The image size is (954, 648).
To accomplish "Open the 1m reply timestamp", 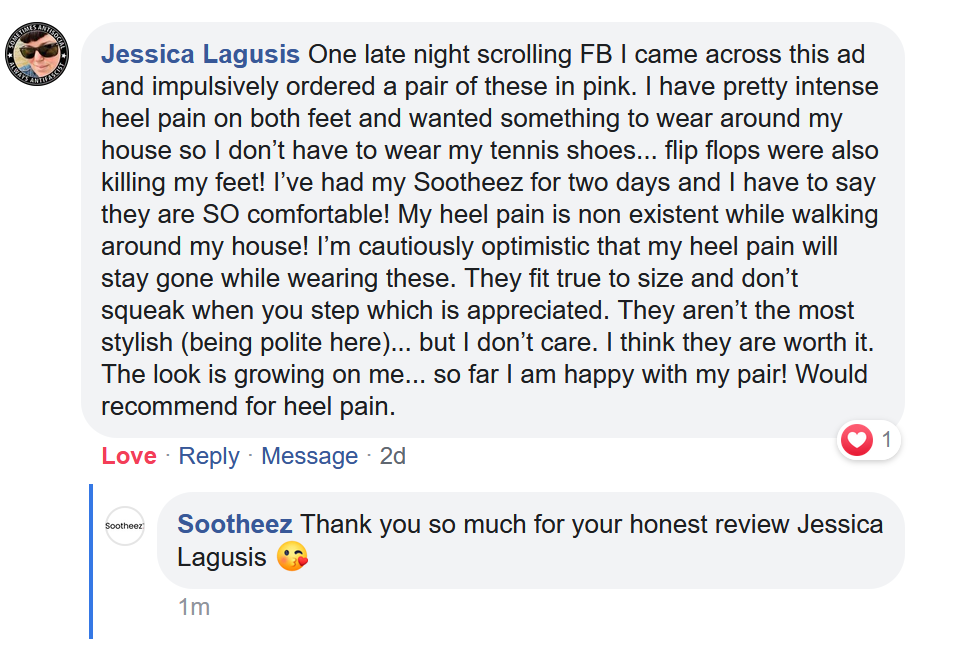I will [193, 606].
